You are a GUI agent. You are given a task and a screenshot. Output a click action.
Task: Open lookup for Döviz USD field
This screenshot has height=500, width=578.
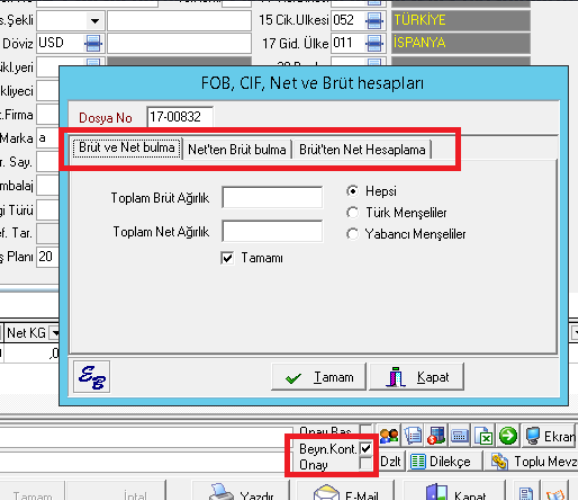click(x=93, y=43)
